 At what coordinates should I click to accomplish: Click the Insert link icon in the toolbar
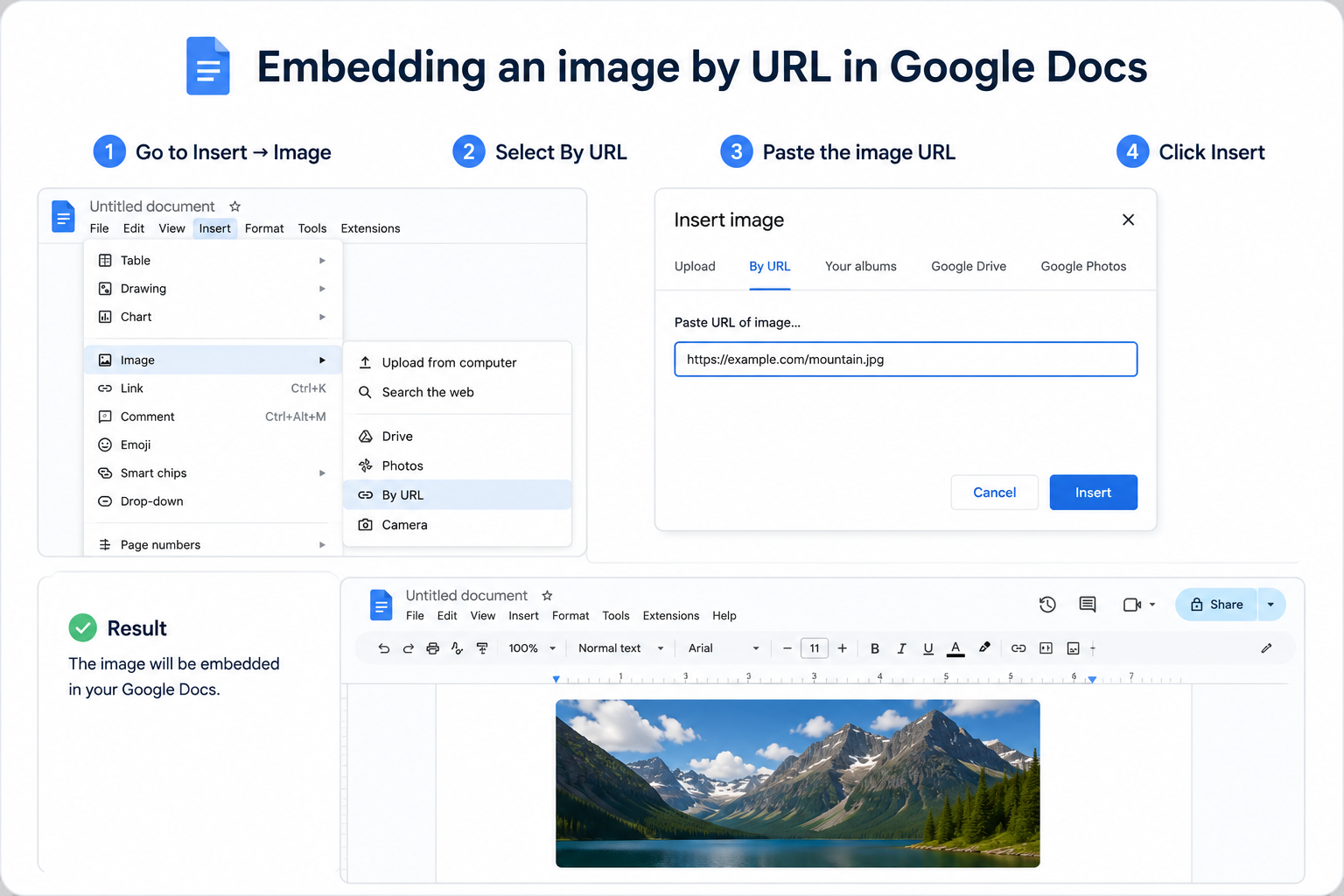point(1018,648)
